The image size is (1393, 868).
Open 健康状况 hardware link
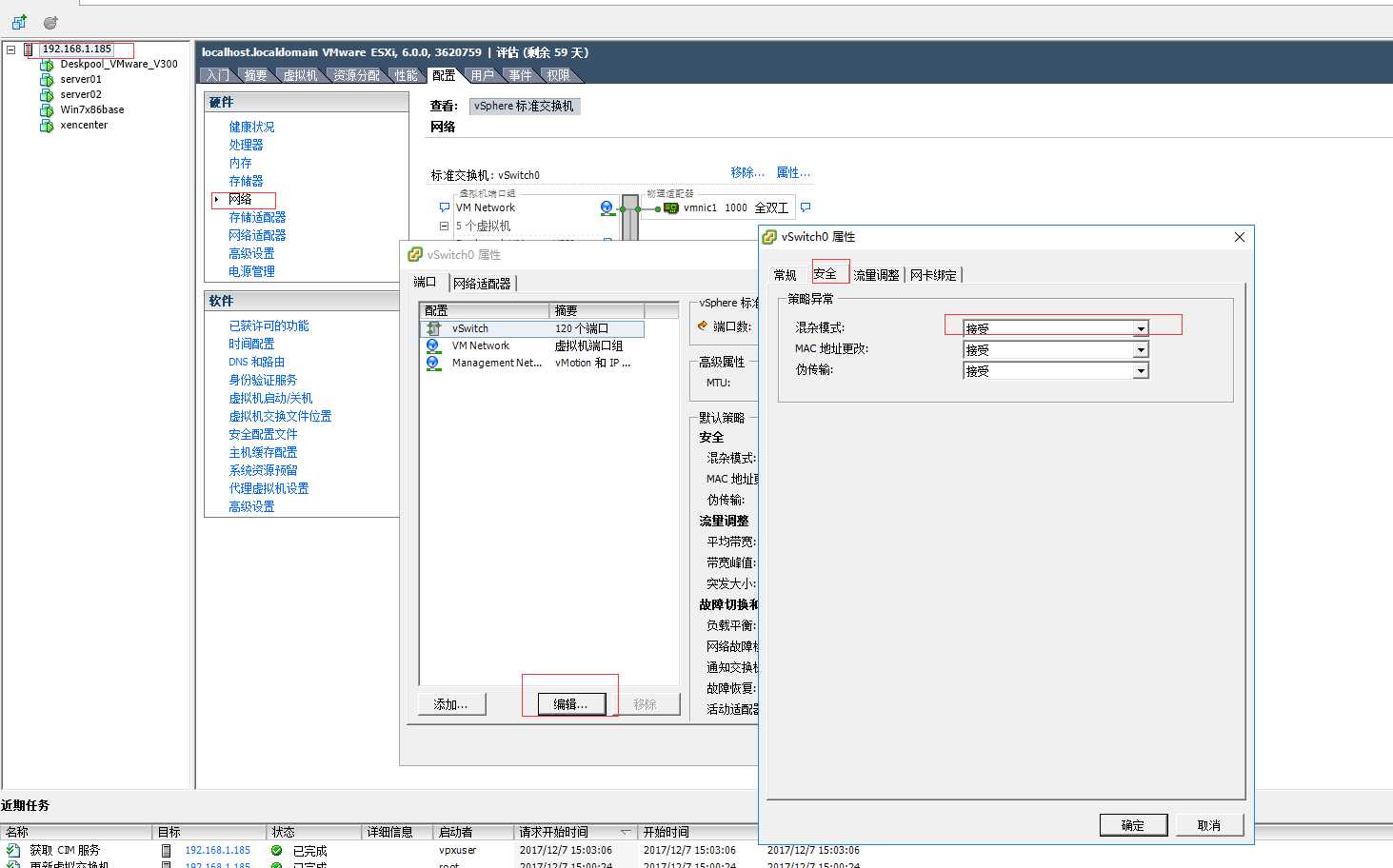(251, 127)
